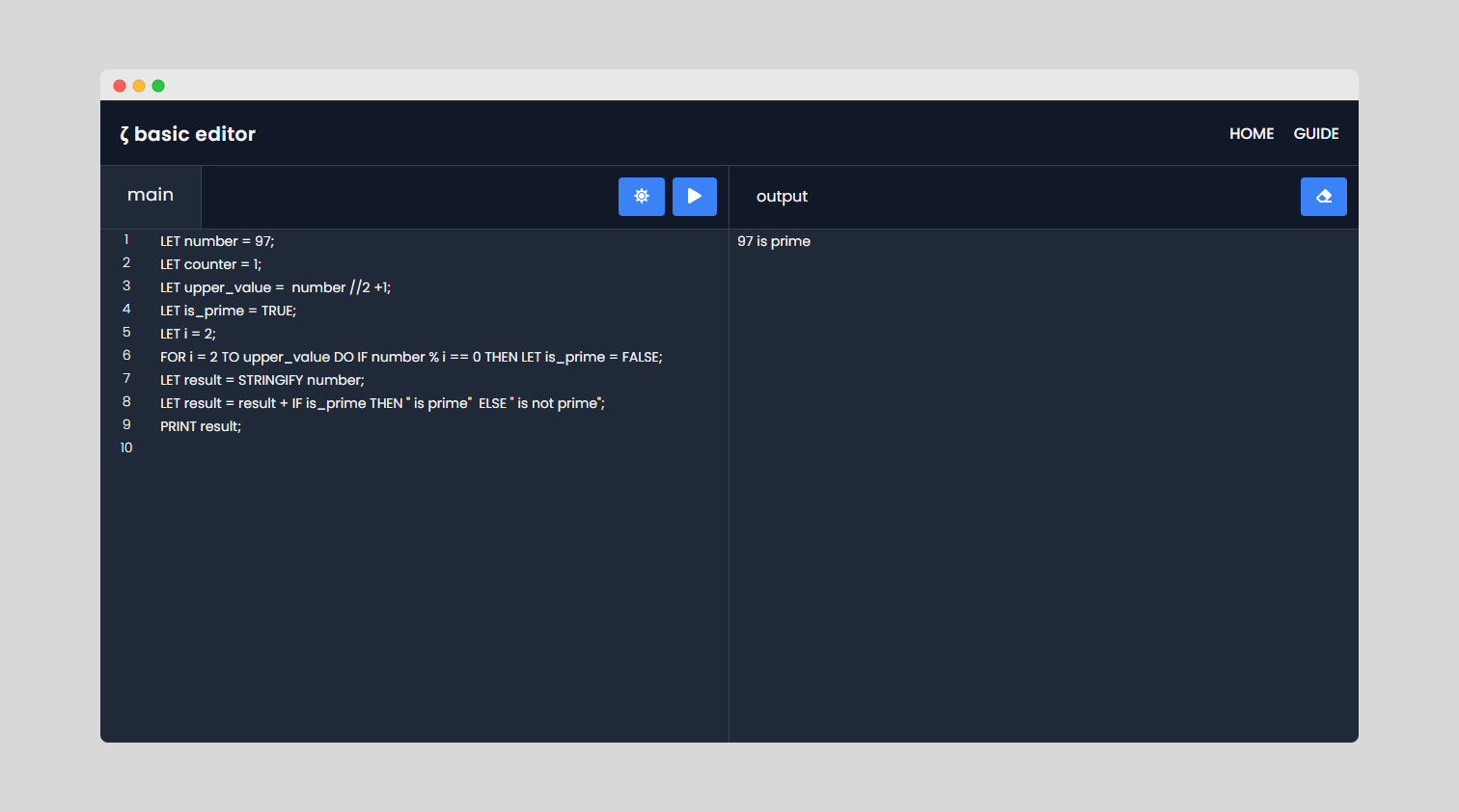This screenshot has width=1459, height=812.
Task: Select the main file tab
Action: [151, 196]
